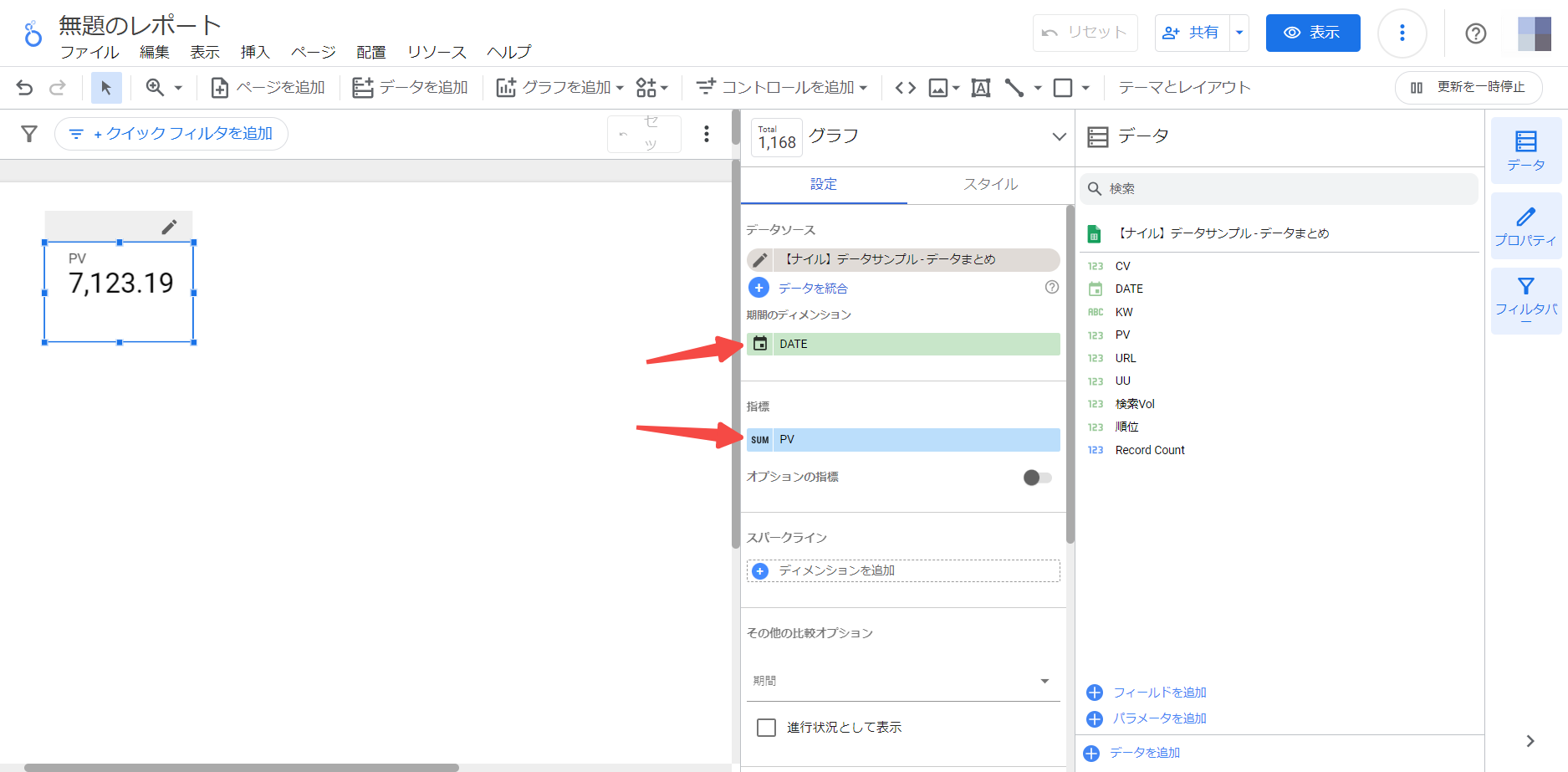Click the データを統合 link
The width and height of the screenshot is (1568, 772).
(813, 288)
